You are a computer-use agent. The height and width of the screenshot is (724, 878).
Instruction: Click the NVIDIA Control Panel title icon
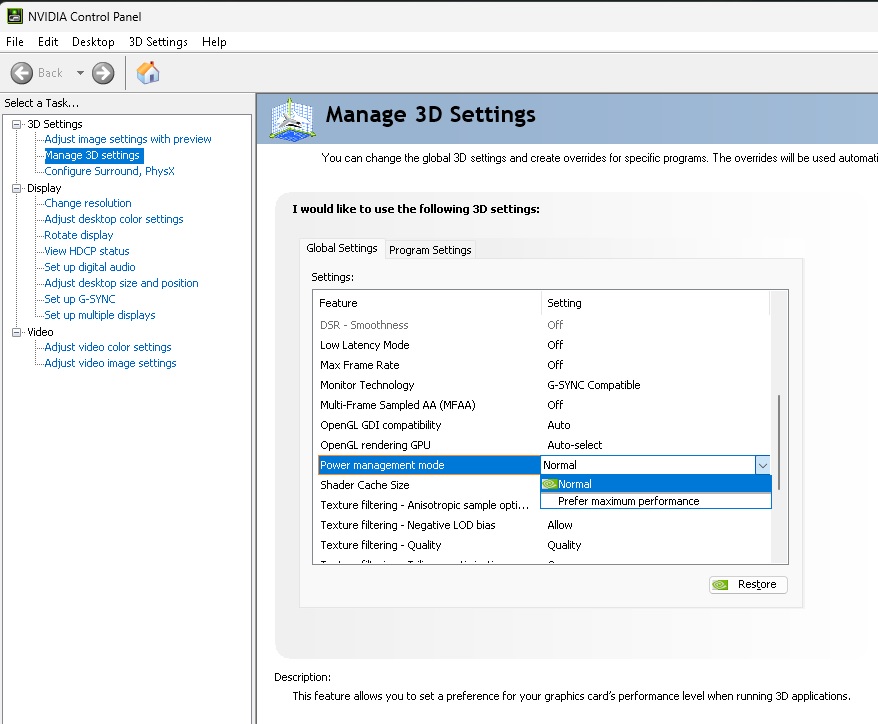click(15, 16)
